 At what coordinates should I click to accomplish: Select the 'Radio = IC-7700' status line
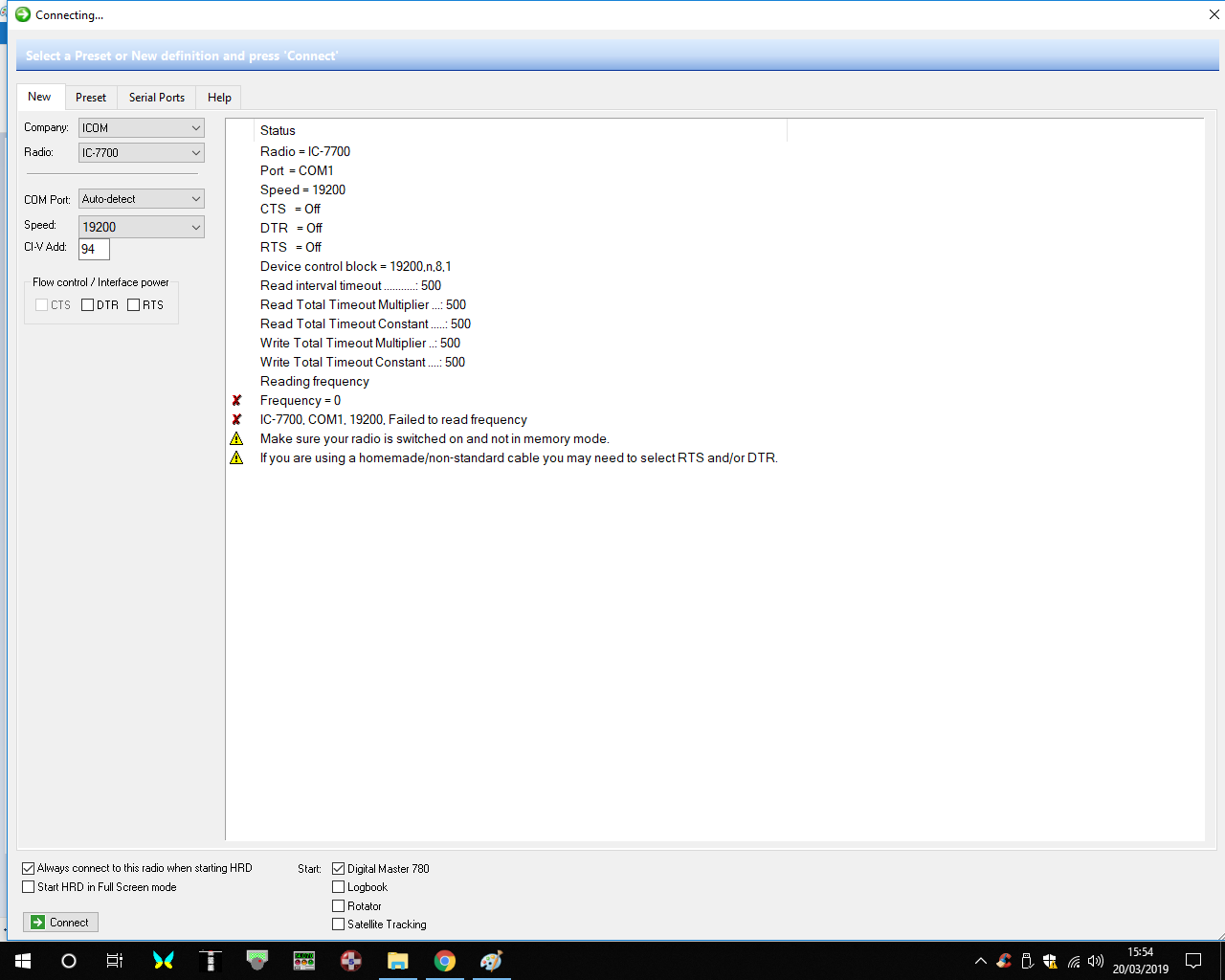305,151
